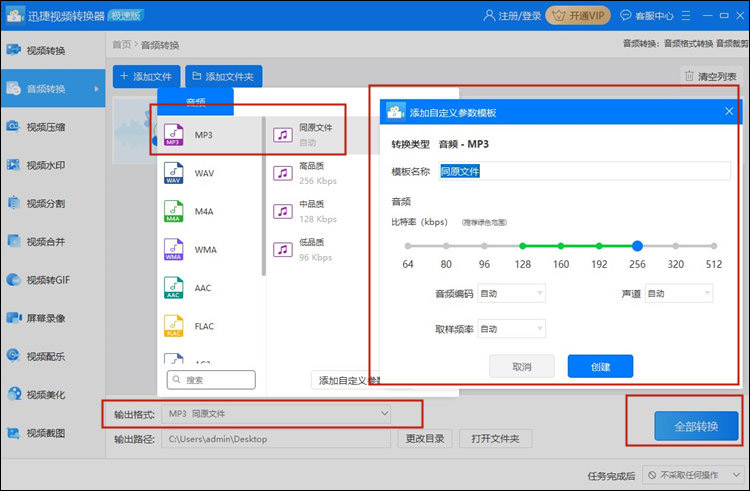Open 视频配乐 tool
The image size is (750, 491).
53,356
